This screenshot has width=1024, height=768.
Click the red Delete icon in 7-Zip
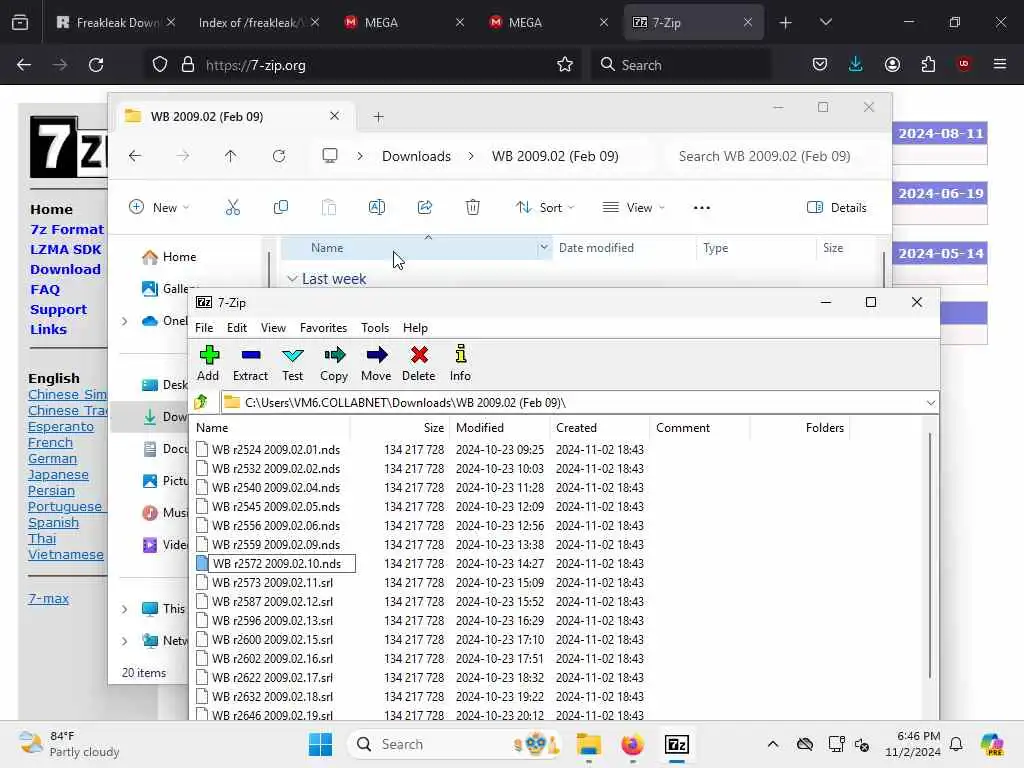[419, 363]
